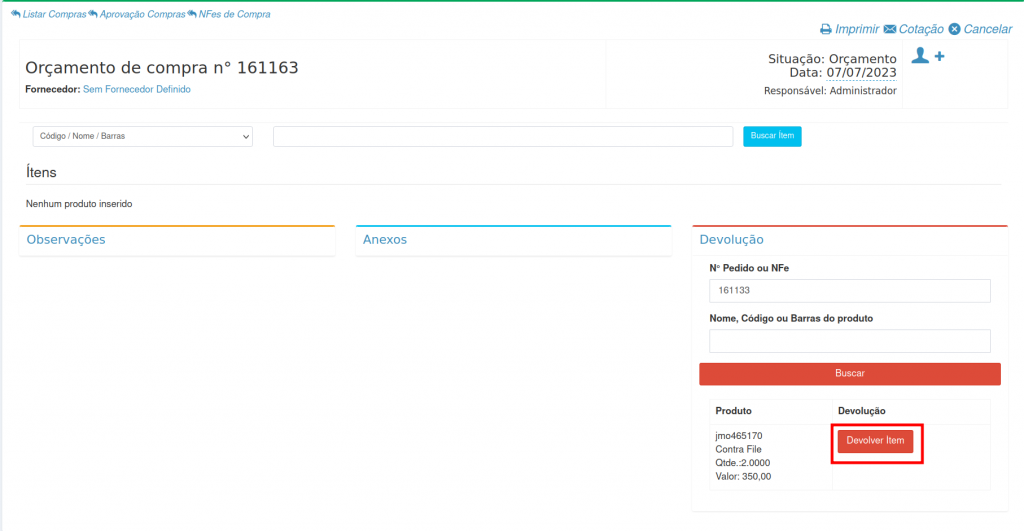This screenshot has height=531, width=1024.
Task: Click the X icon for Cancelar
Action: (954, 30)
